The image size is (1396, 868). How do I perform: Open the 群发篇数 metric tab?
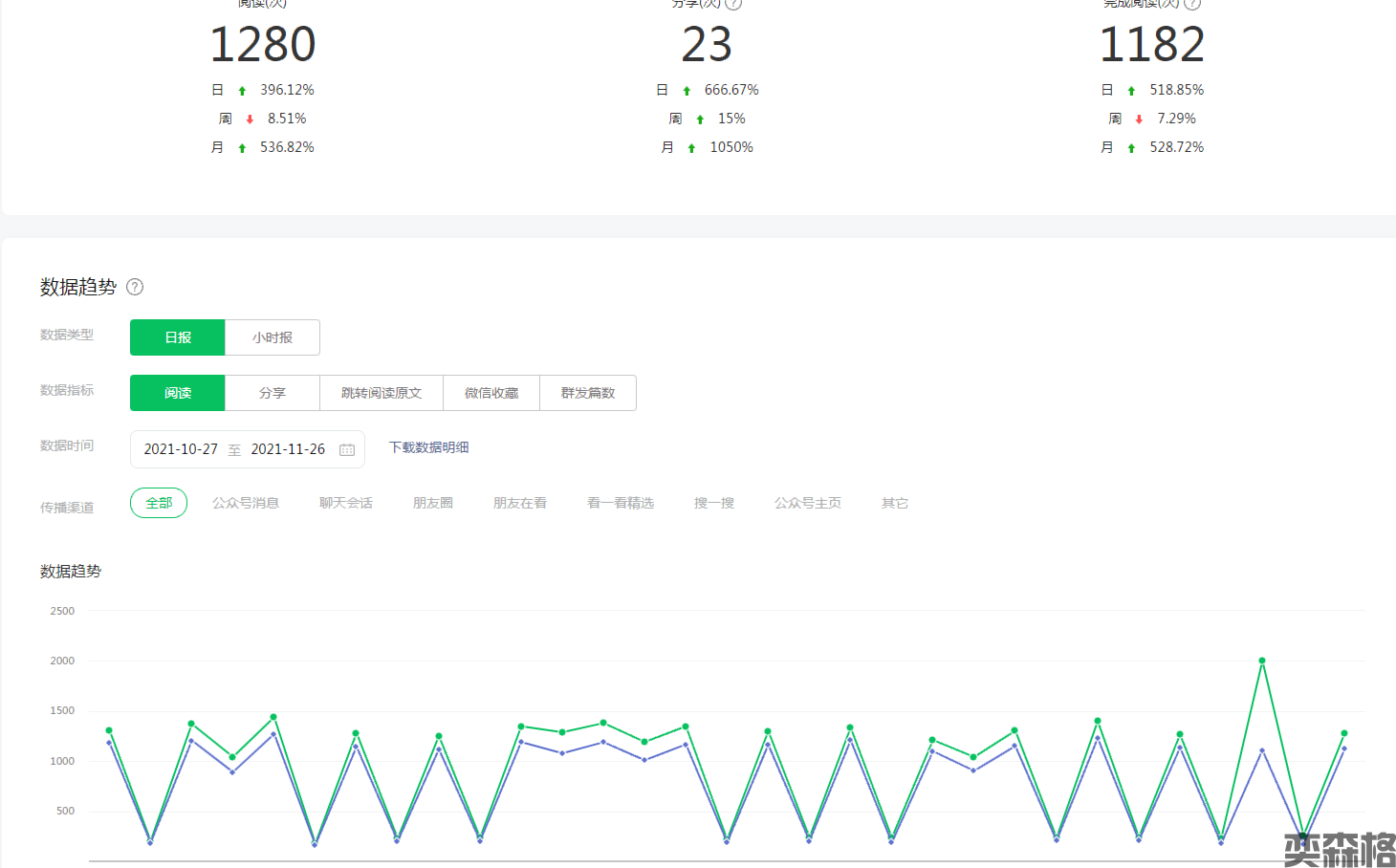coord(588,393)
